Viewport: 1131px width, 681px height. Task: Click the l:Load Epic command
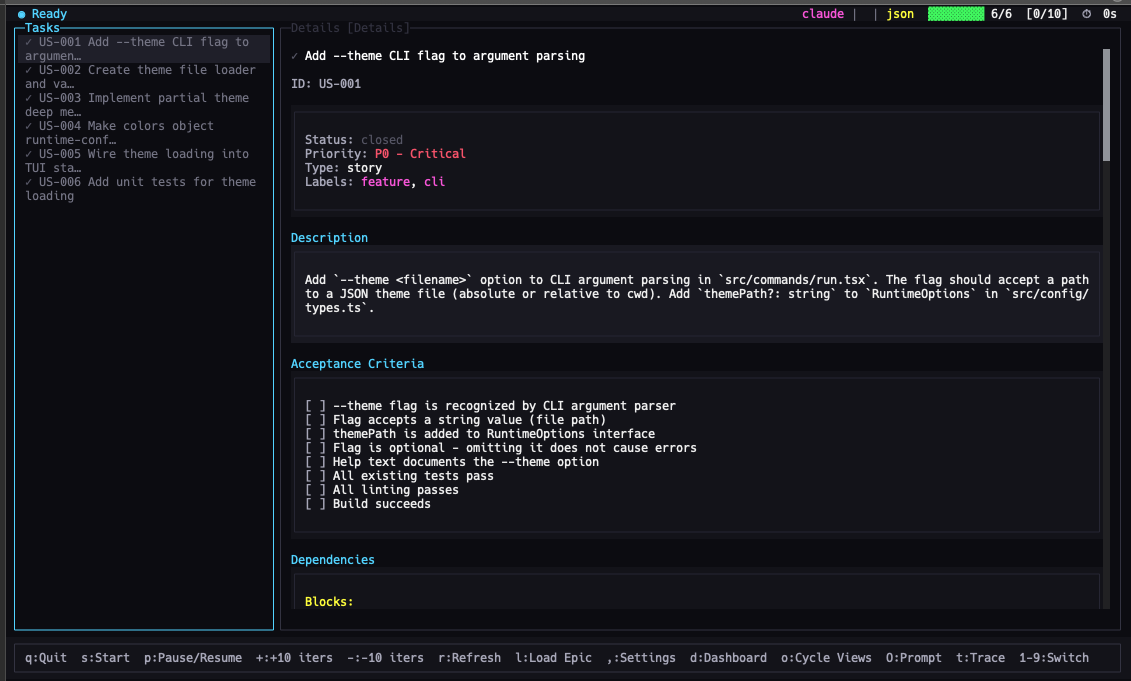pos(553,658)
